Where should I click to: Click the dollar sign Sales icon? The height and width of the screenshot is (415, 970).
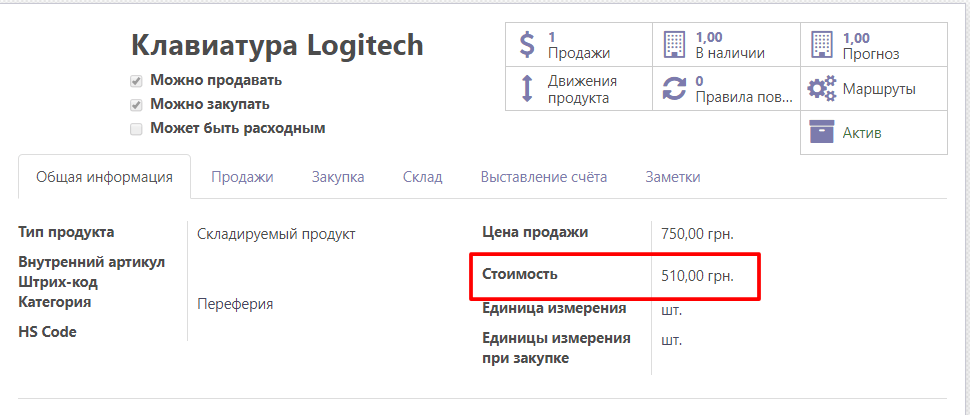(526, 45)
